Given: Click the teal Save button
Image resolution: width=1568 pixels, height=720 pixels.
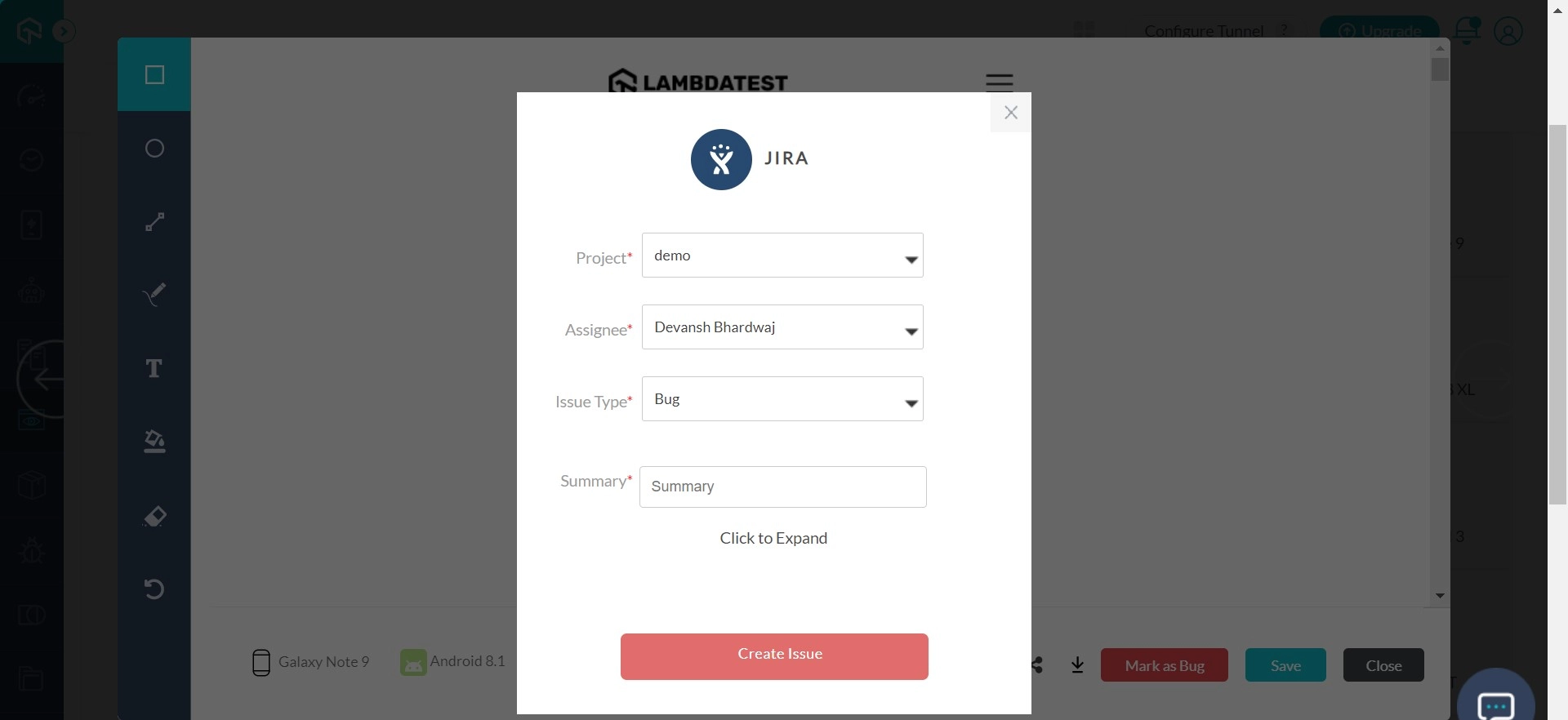Looking at the screenshot, I should [1285, 665].
